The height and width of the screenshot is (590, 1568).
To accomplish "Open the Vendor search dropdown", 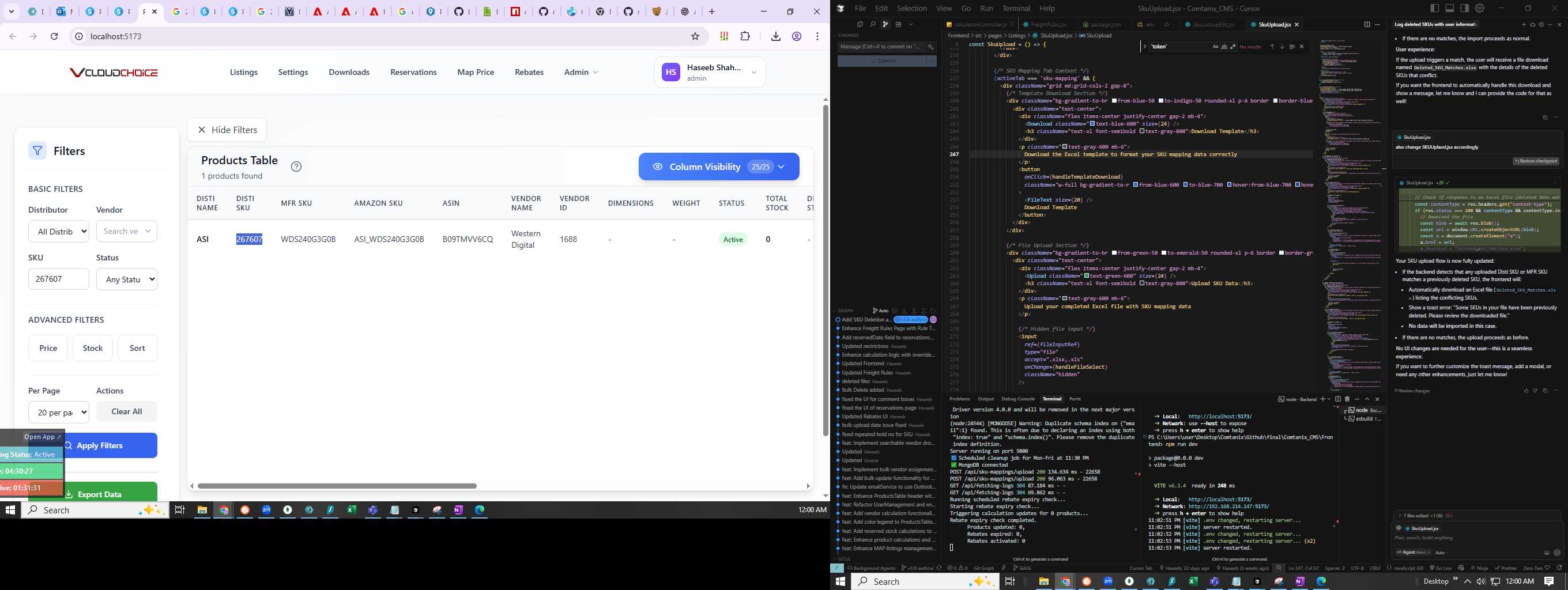I will (x=127, y=231).
